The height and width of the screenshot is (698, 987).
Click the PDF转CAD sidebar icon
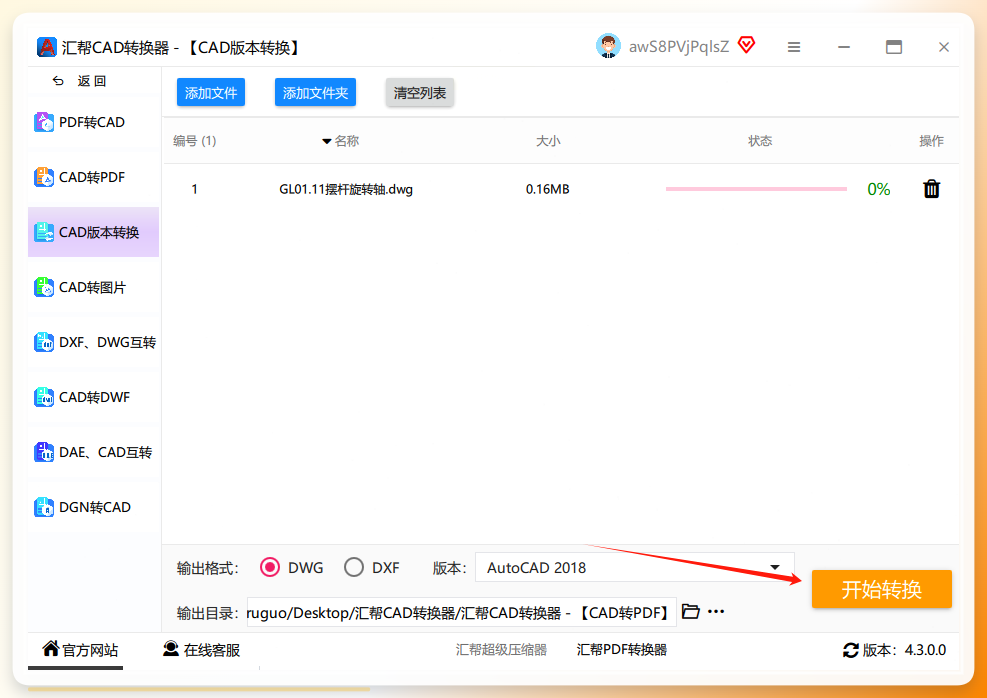pyautogui.click(x=44, y=122)
